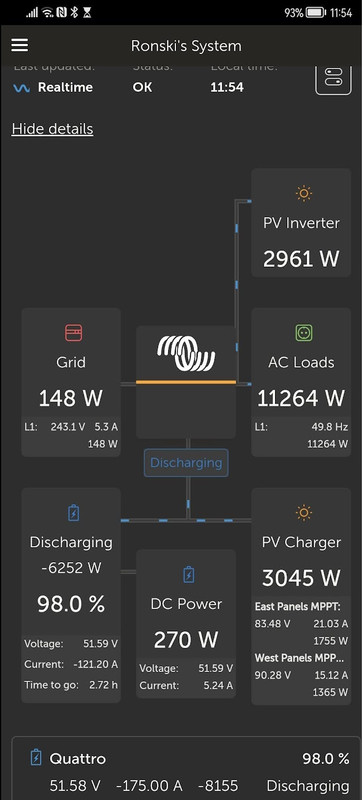Tap the Ronski's System title
Screen dimensions: 363x800
[x=186, y=45]
